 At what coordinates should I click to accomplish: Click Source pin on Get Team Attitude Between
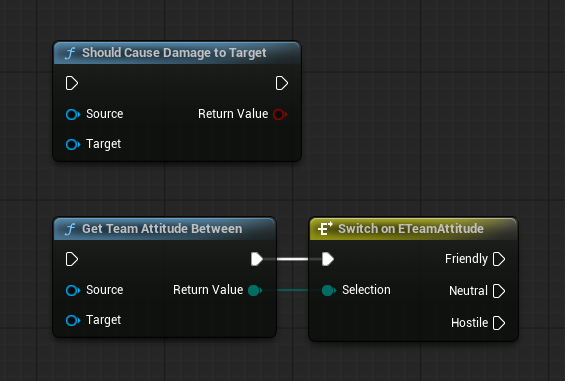73,291
